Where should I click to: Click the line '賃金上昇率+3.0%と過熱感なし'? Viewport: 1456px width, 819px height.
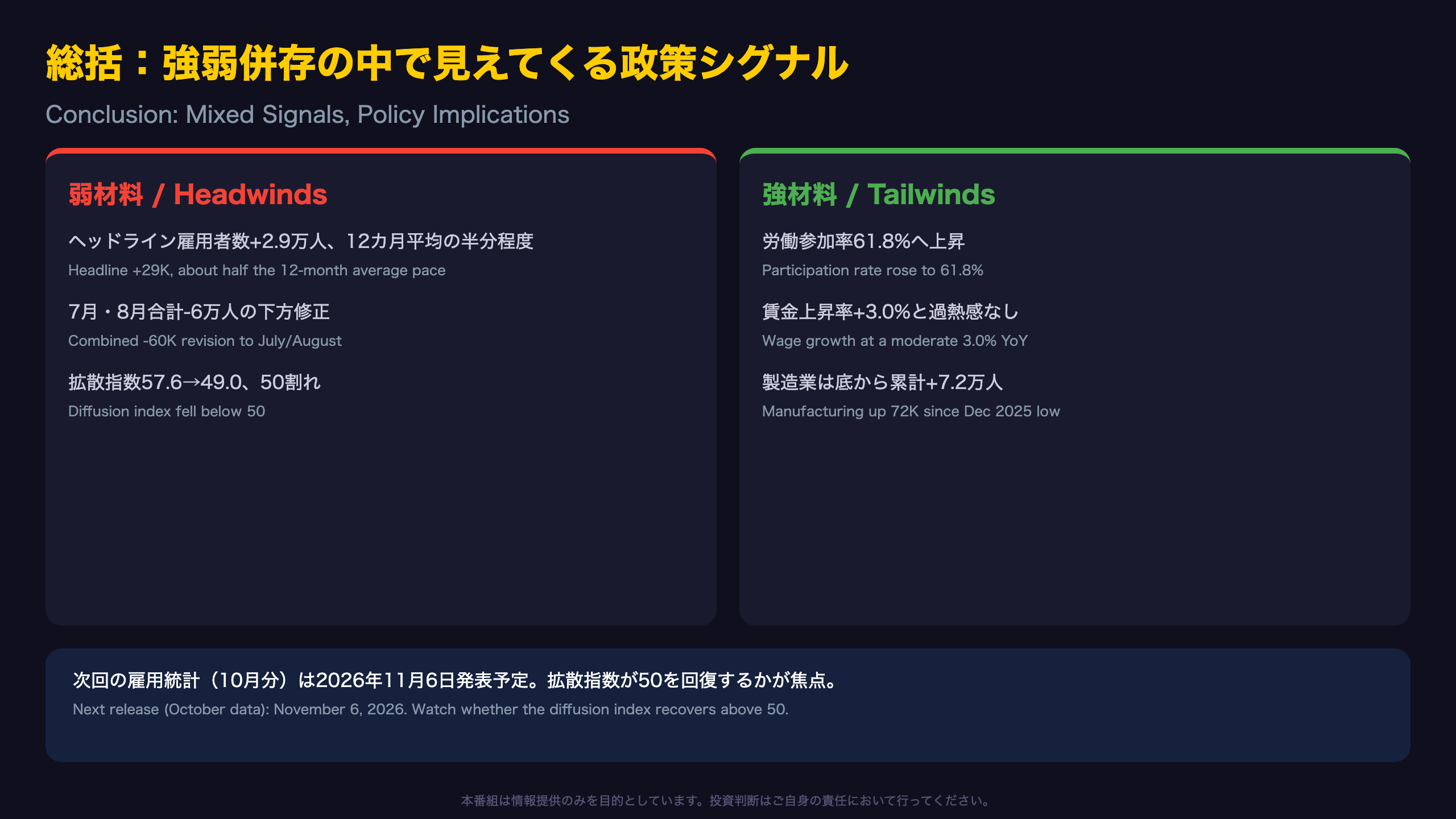pos(890,312)
